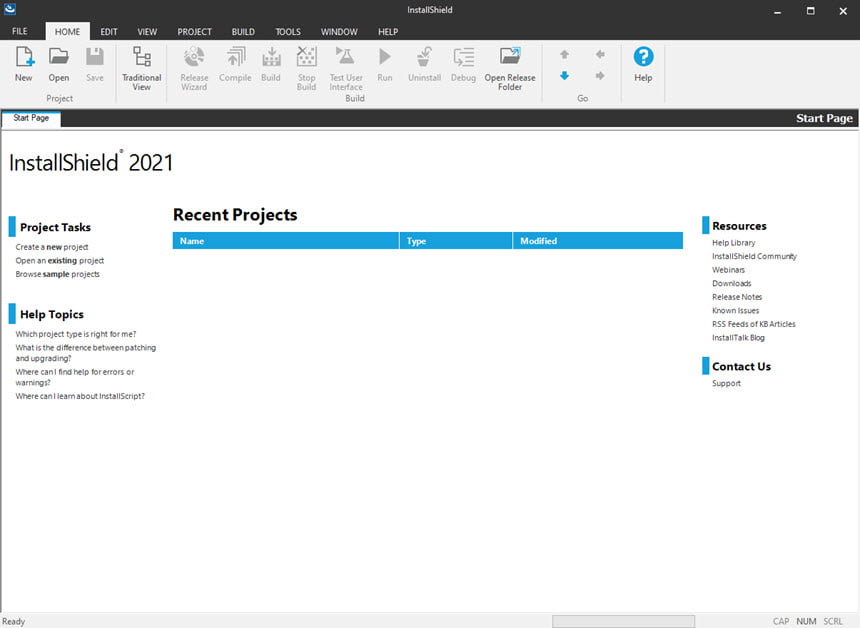Open 'Which project type is right for me?' topic
860x628 pixels.
pos(76,334)
